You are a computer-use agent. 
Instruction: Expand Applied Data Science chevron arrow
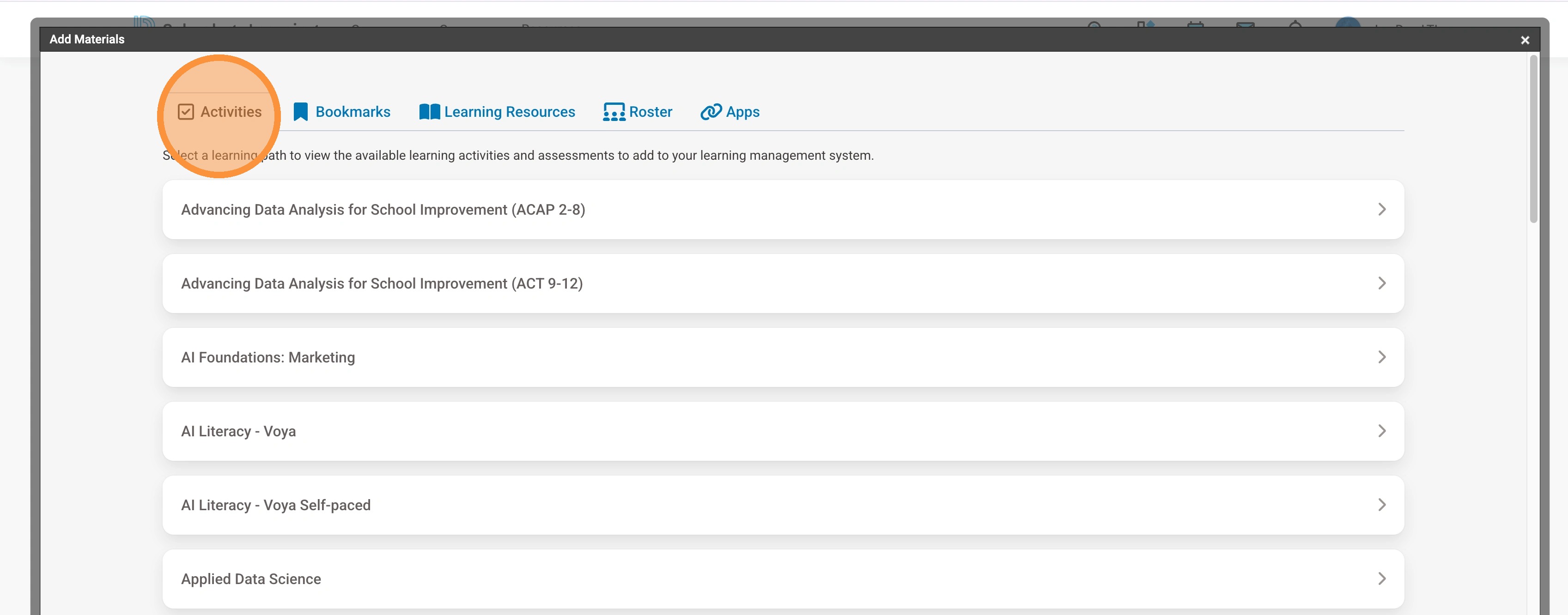1381,579
